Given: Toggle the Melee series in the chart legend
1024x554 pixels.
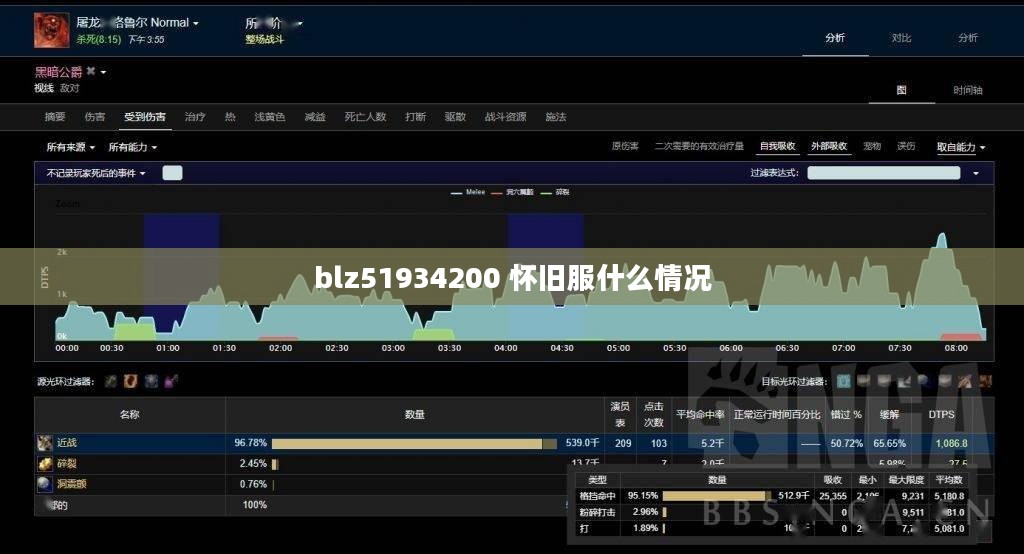Looking at the screenshot, I should (x=468, y=192).
